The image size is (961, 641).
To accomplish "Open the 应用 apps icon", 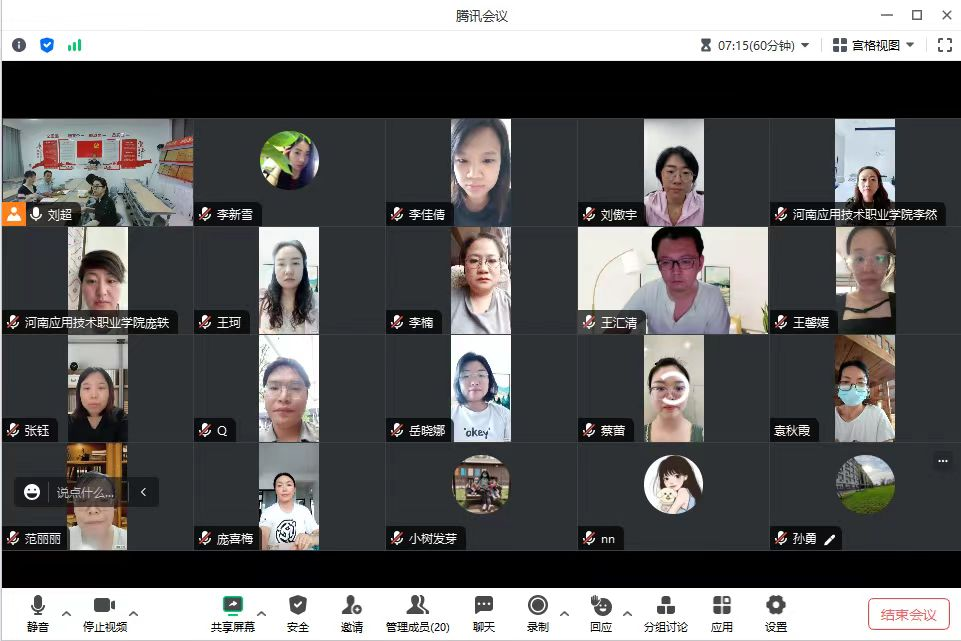I will tap(721, 612).
